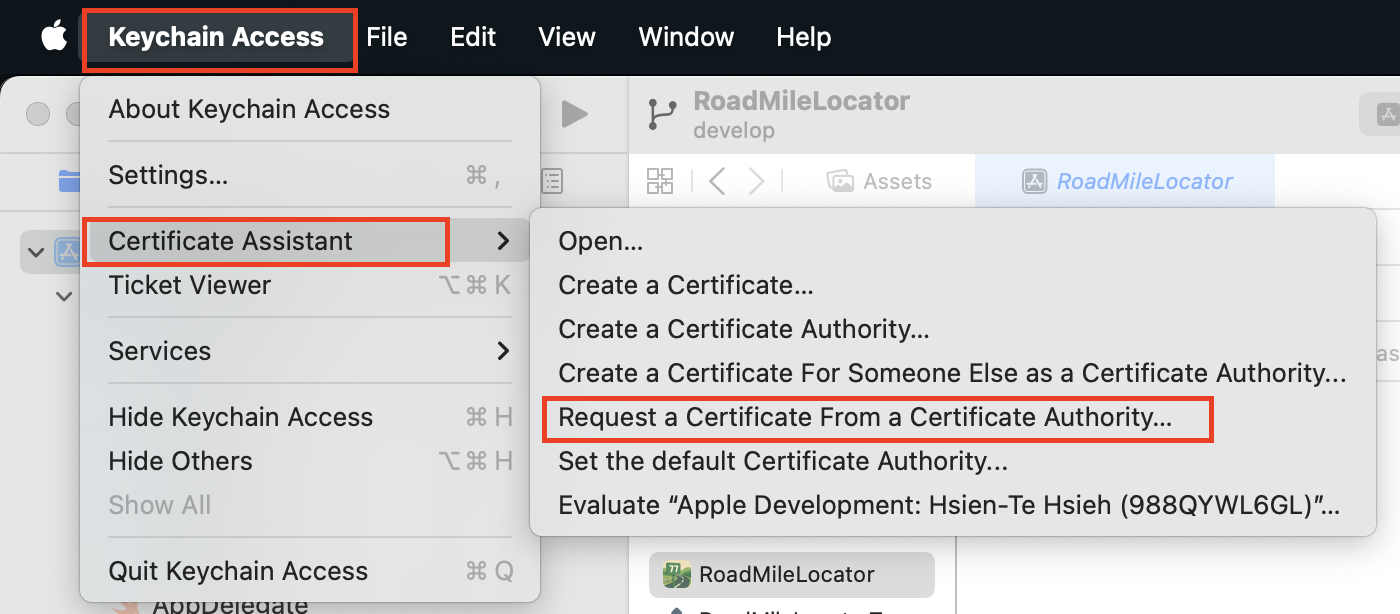This screenshot has height=614, width=1400.
Task: Select Quit Keychain Access
Action: point(238,571)
